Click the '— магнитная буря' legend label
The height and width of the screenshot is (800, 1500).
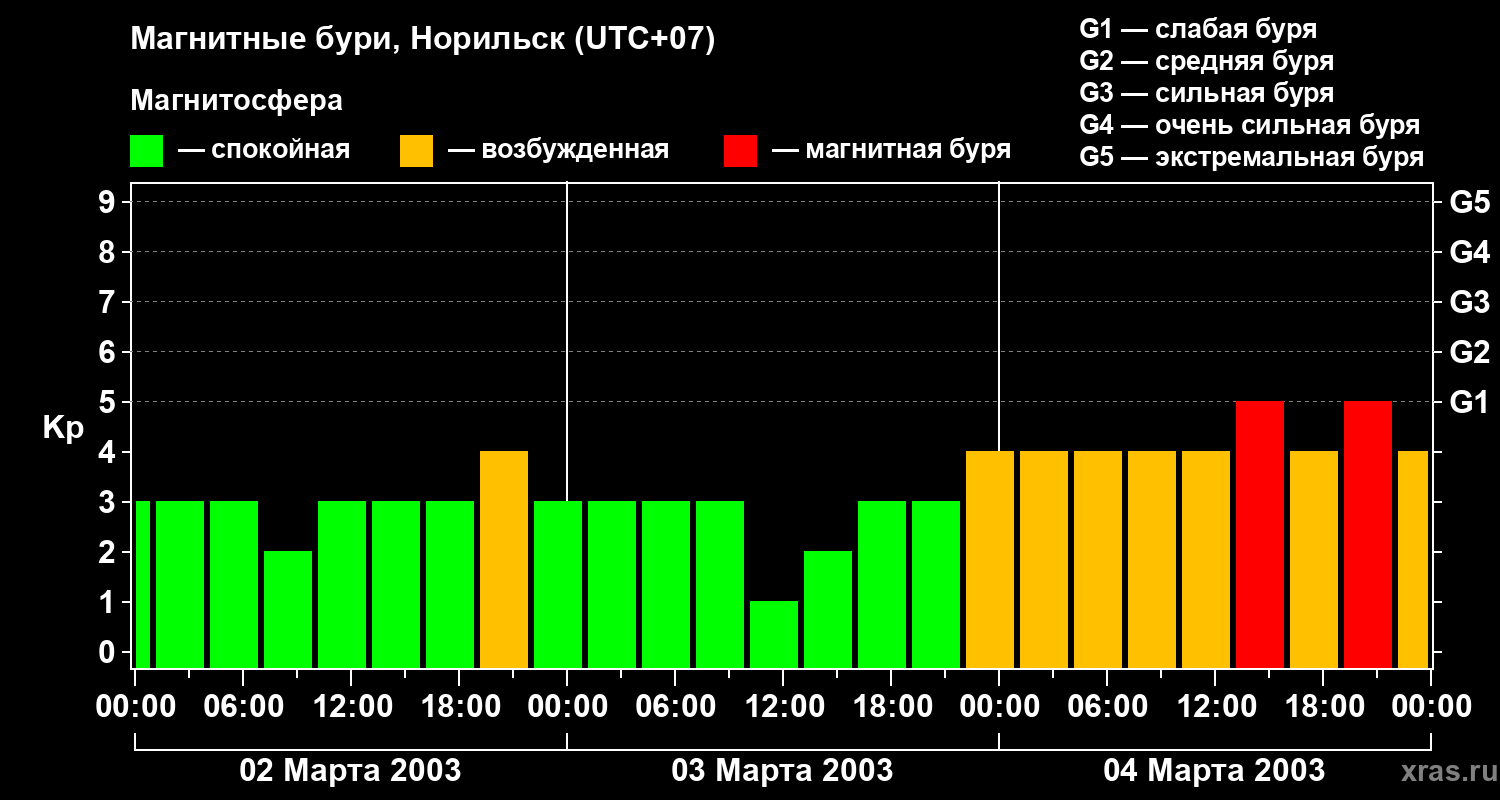[x=892, y=150]
